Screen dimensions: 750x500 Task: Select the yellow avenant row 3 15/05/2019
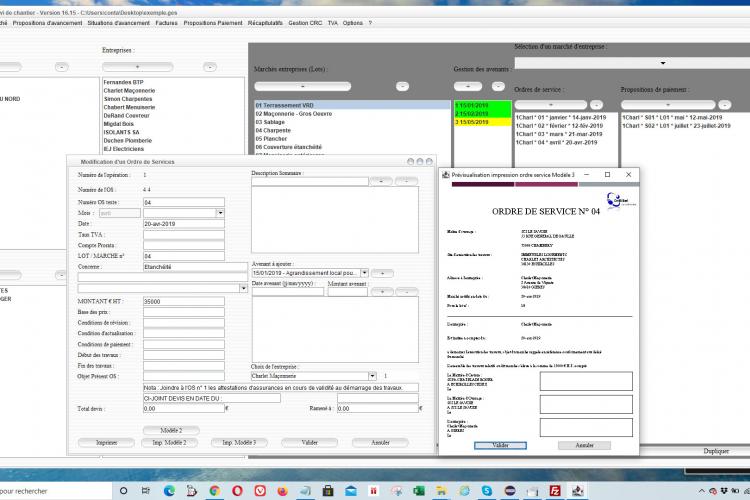pyautogui.click(x=483, y=122)
